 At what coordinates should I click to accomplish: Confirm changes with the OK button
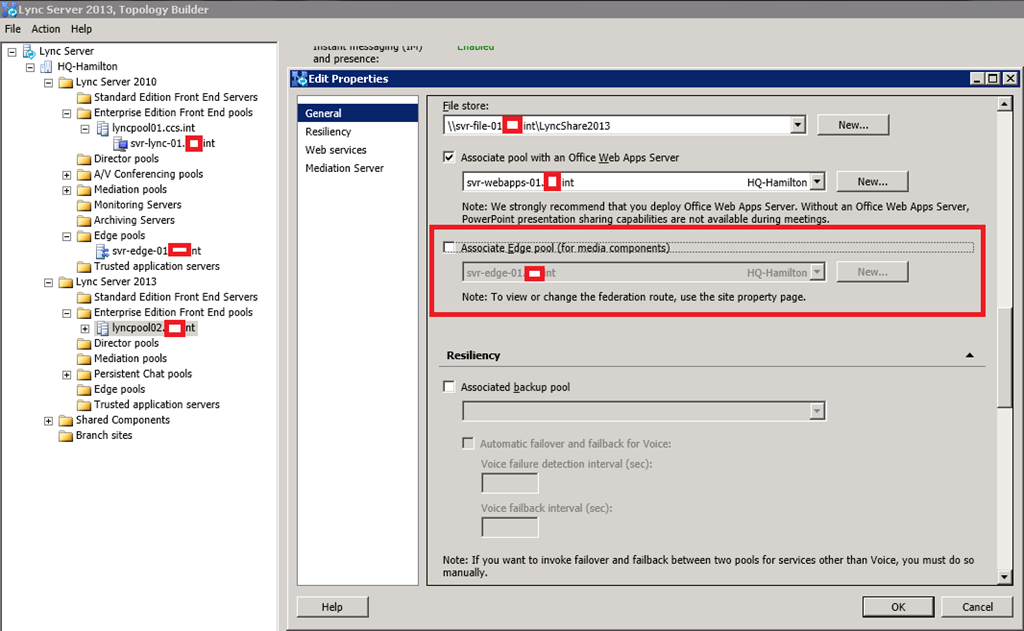point(898,607)
